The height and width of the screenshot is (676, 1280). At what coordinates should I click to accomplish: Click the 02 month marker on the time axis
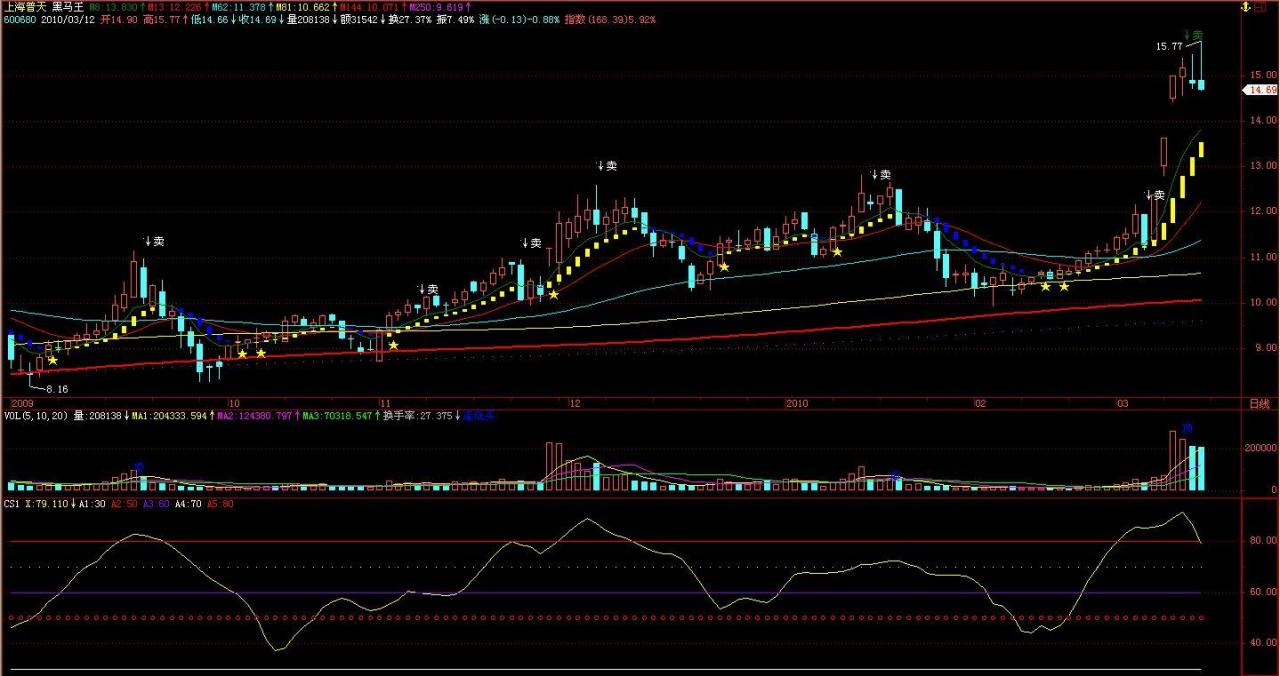click(980, 403)
